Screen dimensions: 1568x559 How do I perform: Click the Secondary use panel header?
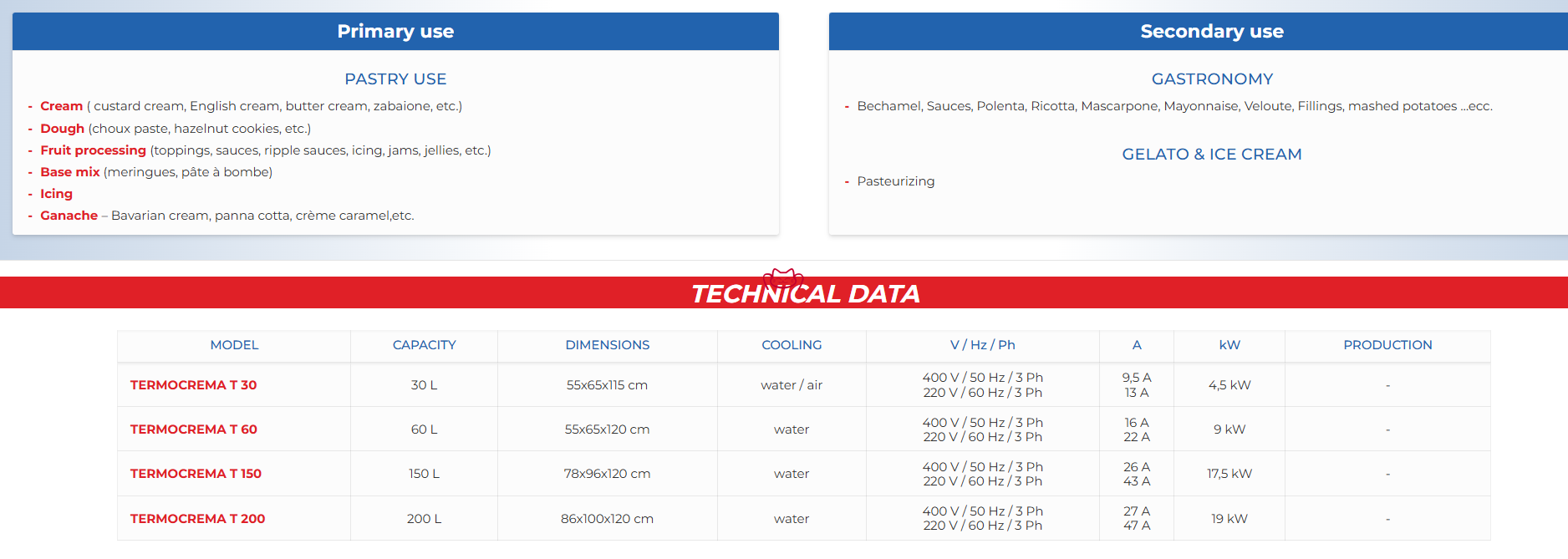click(x=1211, y=32)
